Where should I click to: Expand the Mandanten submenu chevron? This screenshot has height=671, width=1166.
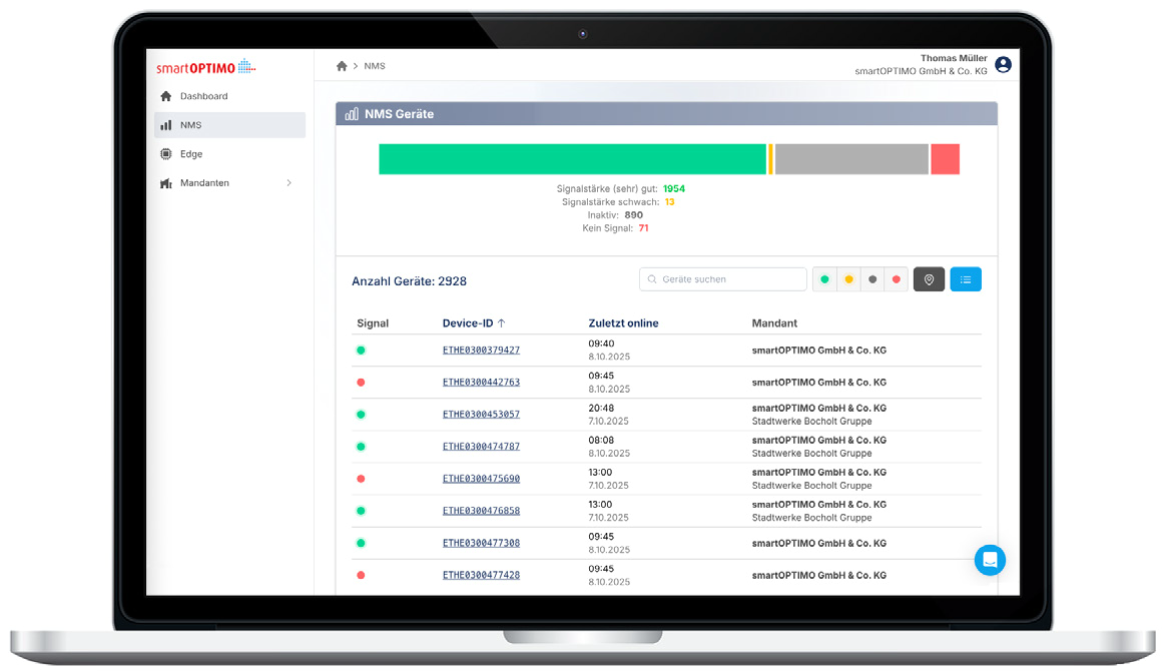click(289, 183)
